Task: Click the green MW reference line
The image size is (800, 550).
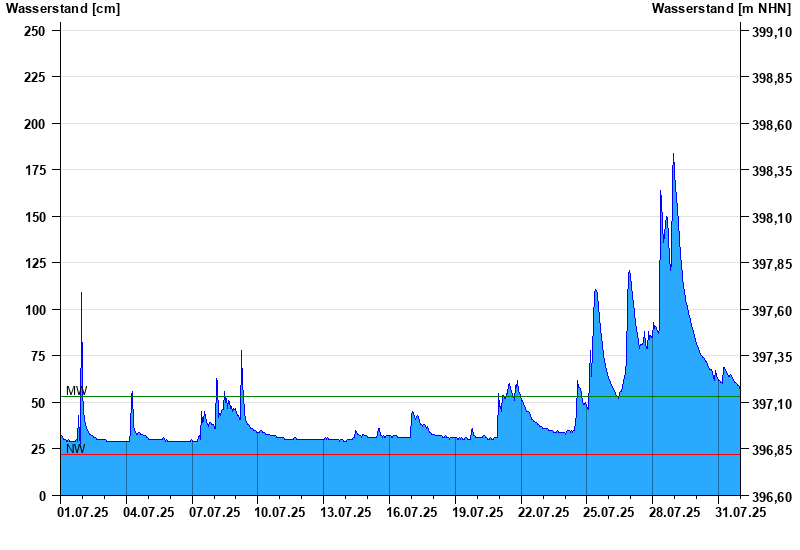Action: pyautogui.click(x=401, y=396)
